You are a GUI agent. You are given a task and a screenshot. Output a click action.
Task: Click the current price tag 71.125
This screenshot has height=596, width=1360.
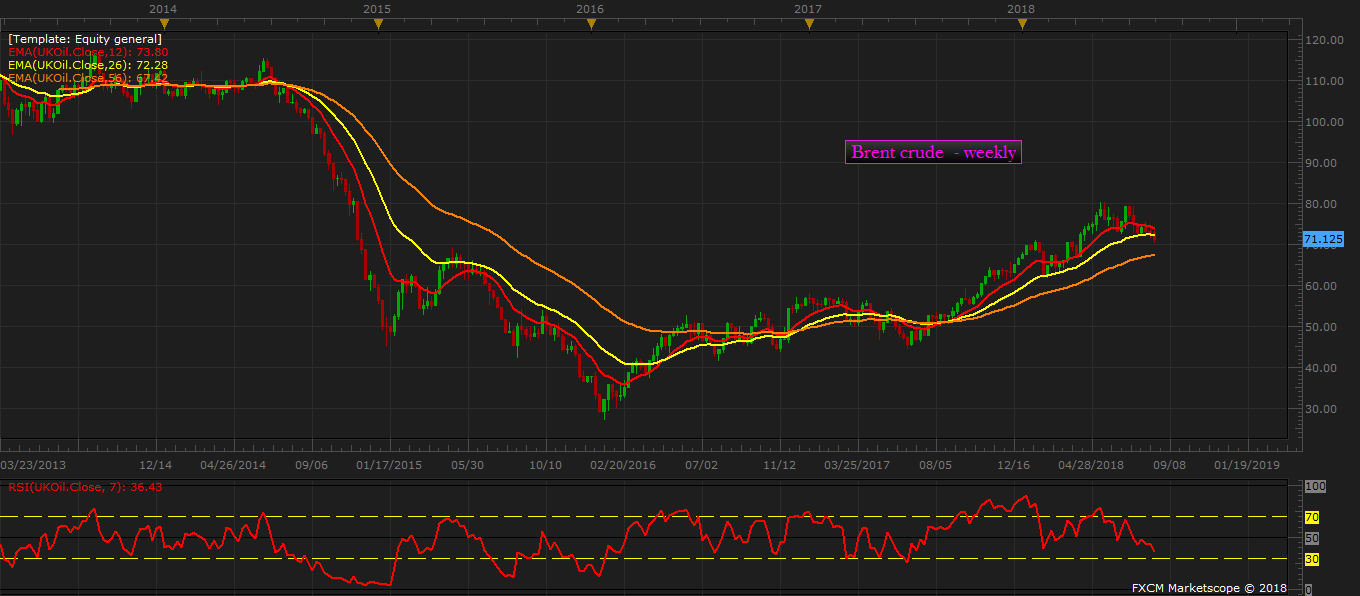(x=1323, y=240)
